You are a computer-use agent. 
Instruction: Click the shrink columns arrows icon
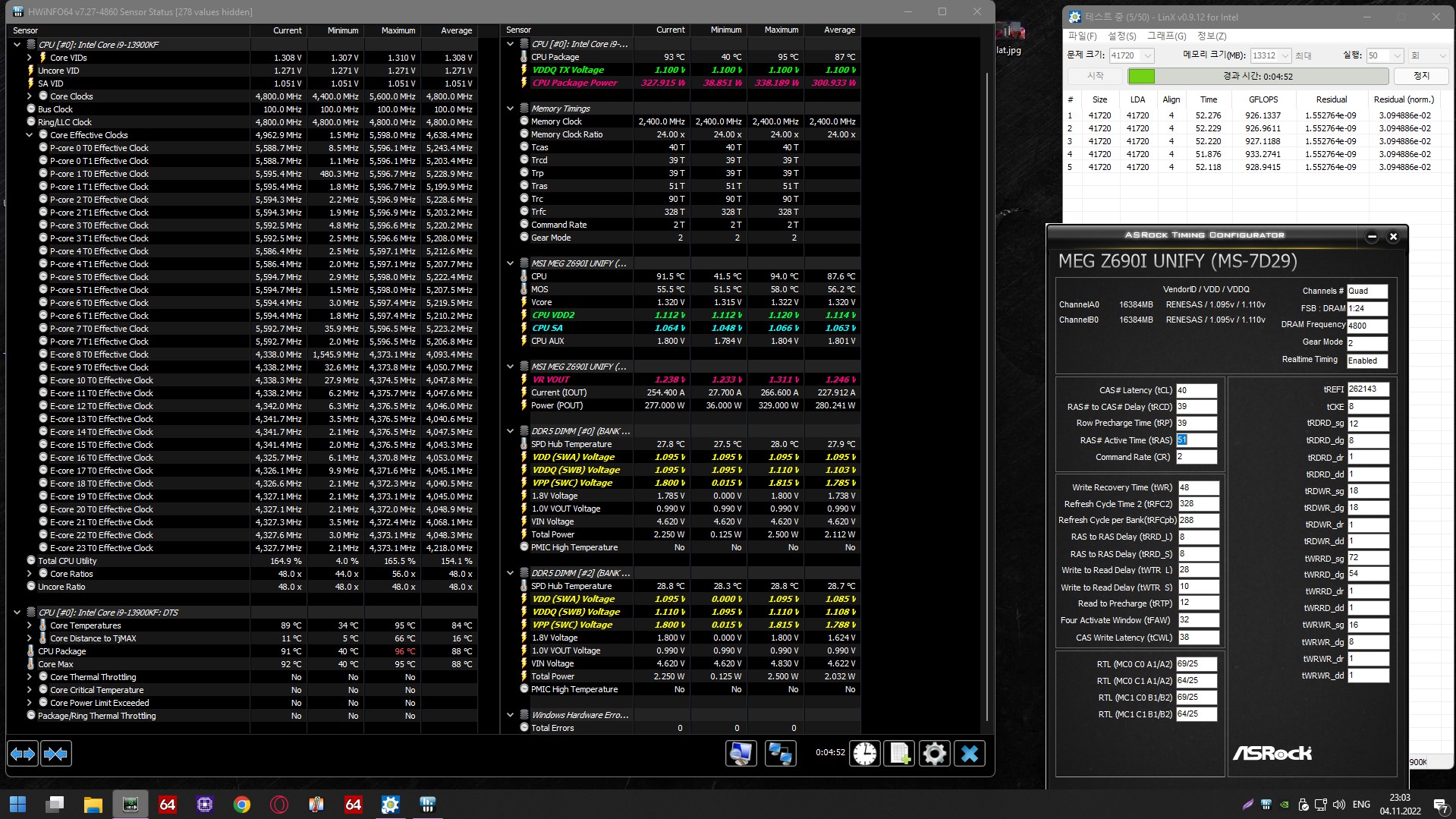point(56,754)
